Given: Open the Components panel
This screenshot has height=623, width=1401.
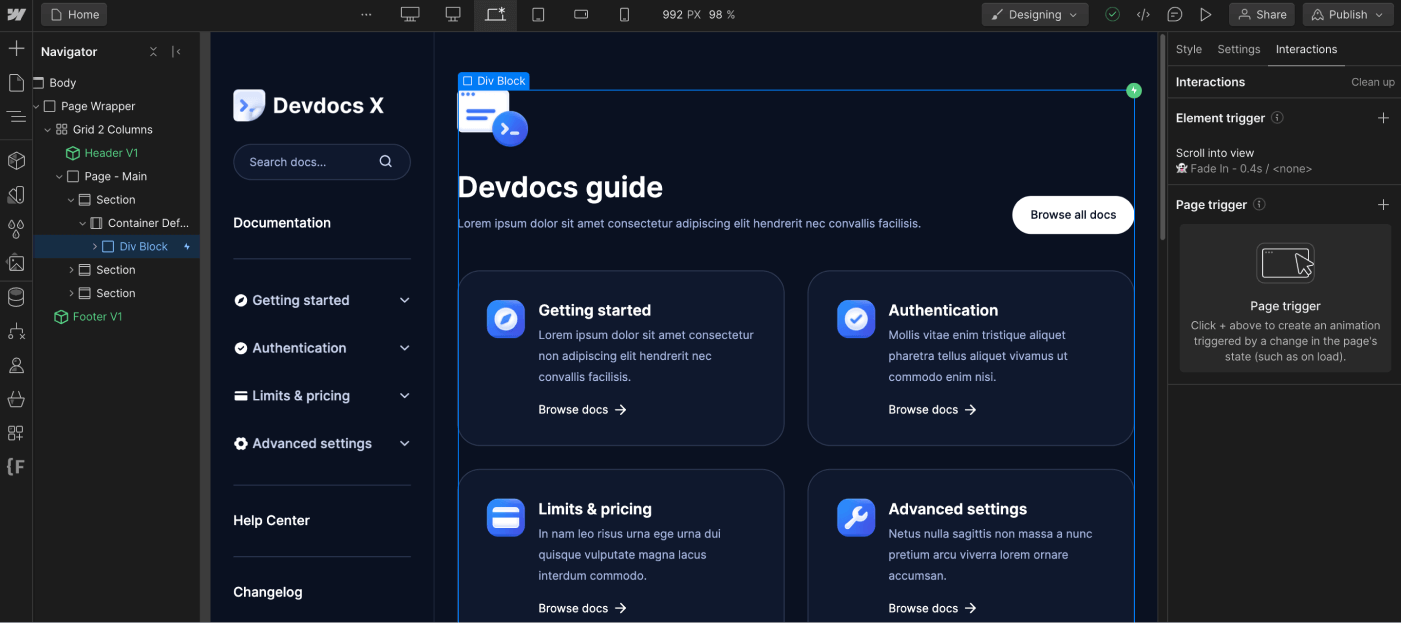Looking at the screenshot, I should (16, 159).
